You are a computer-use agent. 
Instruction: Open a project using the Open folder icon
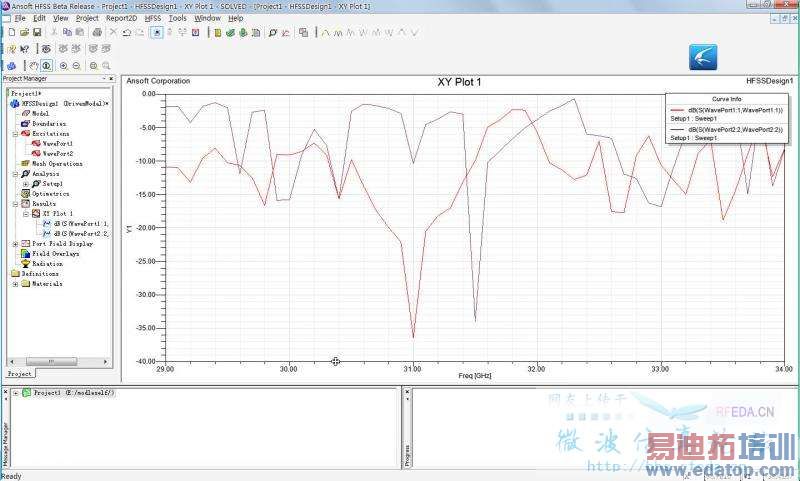point(24,32)
